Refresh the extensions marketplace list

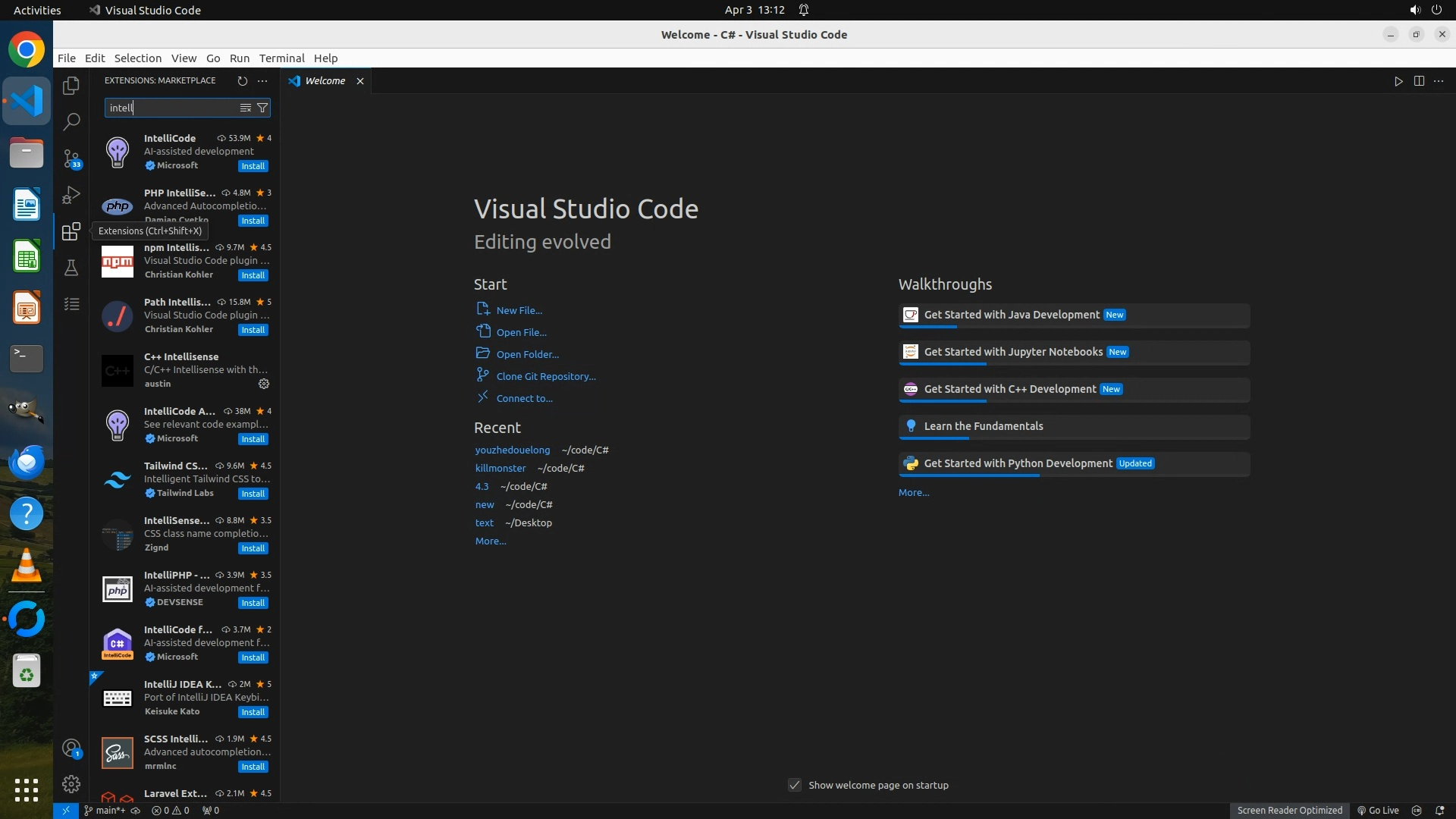243,80
